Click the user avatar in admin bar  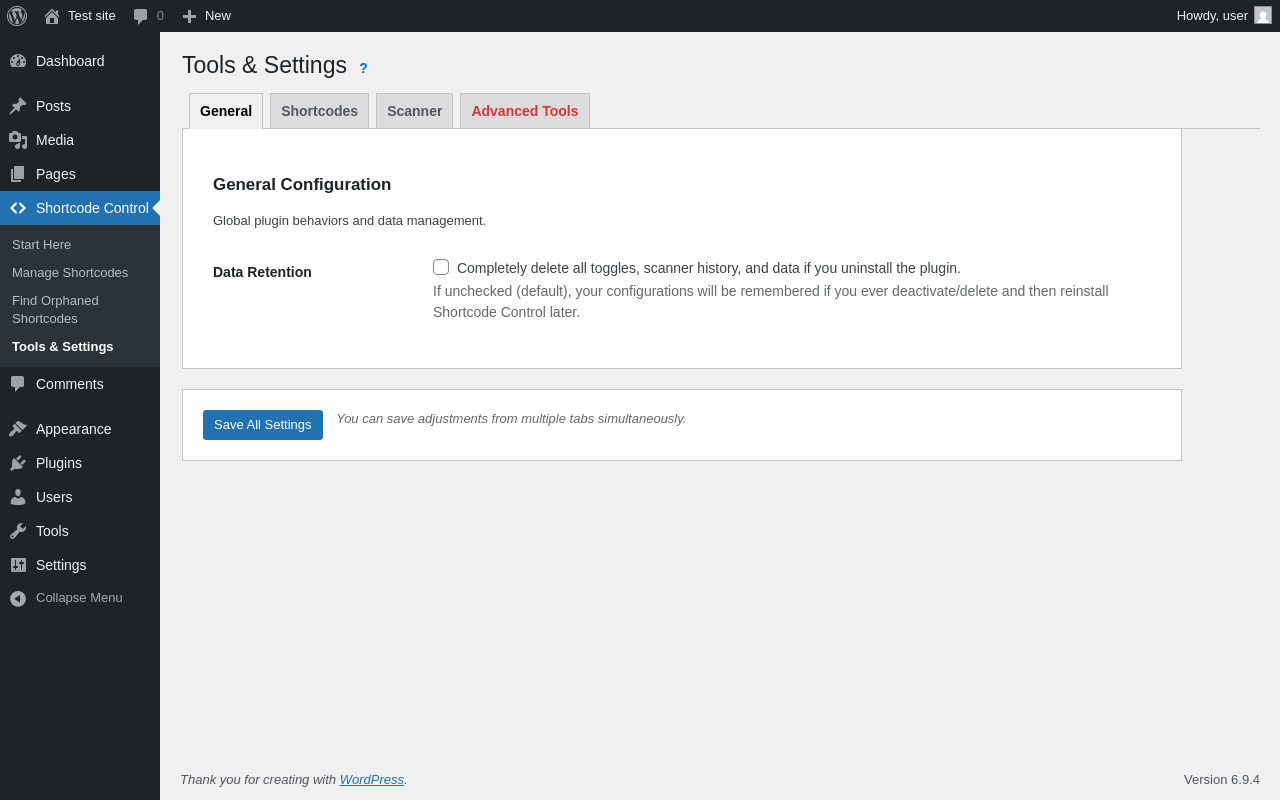(1263, 15)
